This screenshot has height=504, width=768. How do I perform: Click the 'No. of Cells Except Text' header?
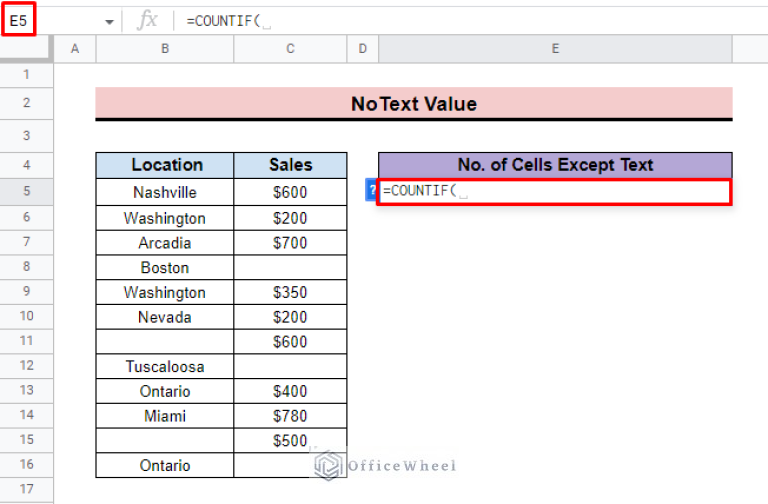[555, 165]
